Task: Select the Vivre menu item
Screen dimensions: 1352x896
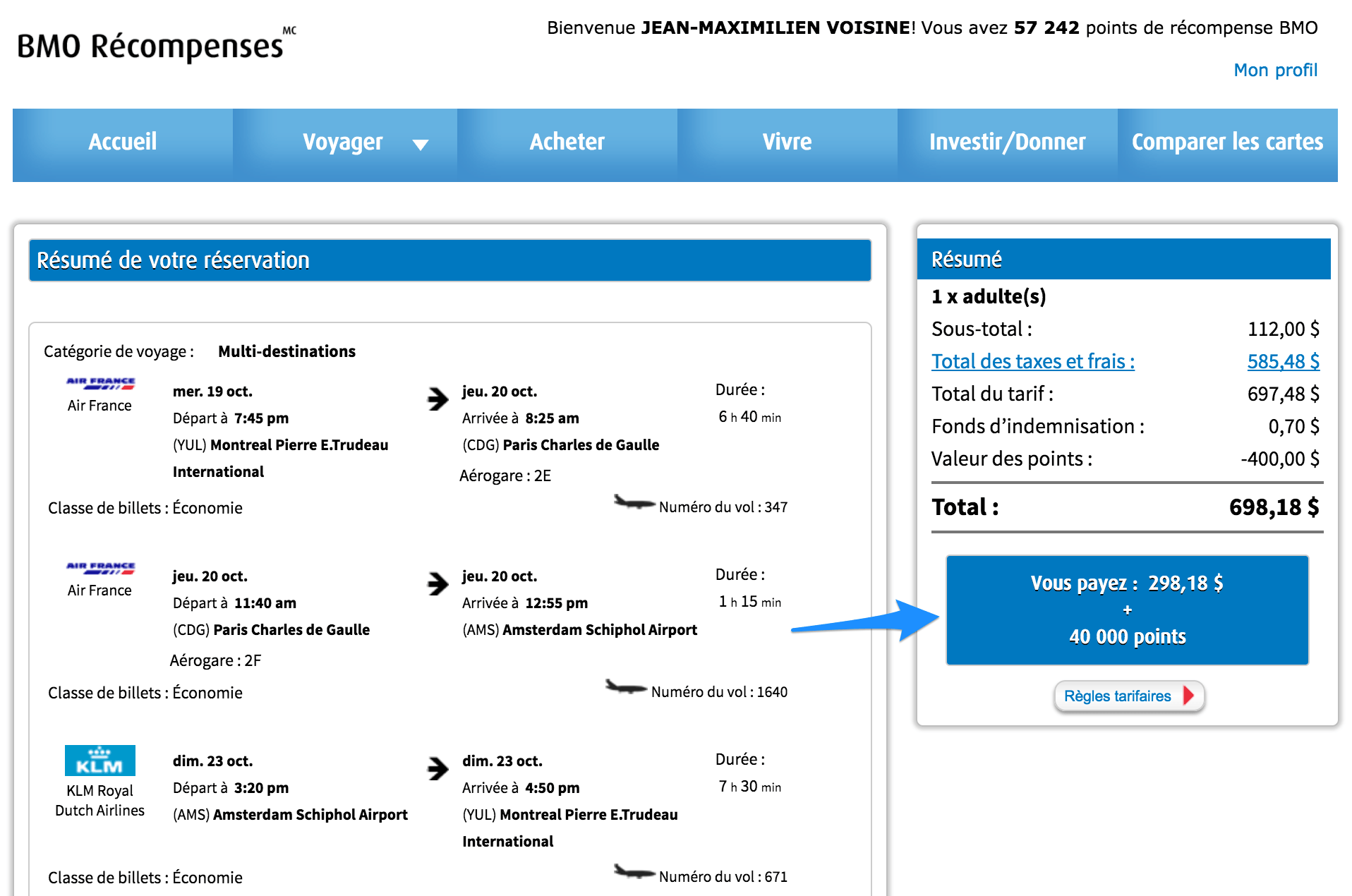Action: 787,143
